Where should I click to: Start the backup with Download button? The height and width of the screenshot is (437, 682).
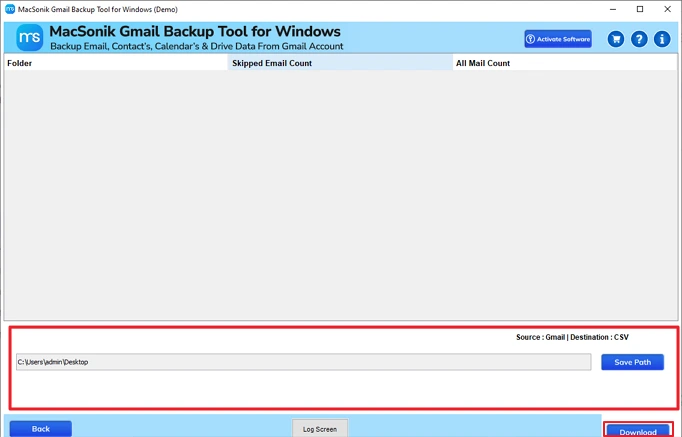tap(638, 431)
